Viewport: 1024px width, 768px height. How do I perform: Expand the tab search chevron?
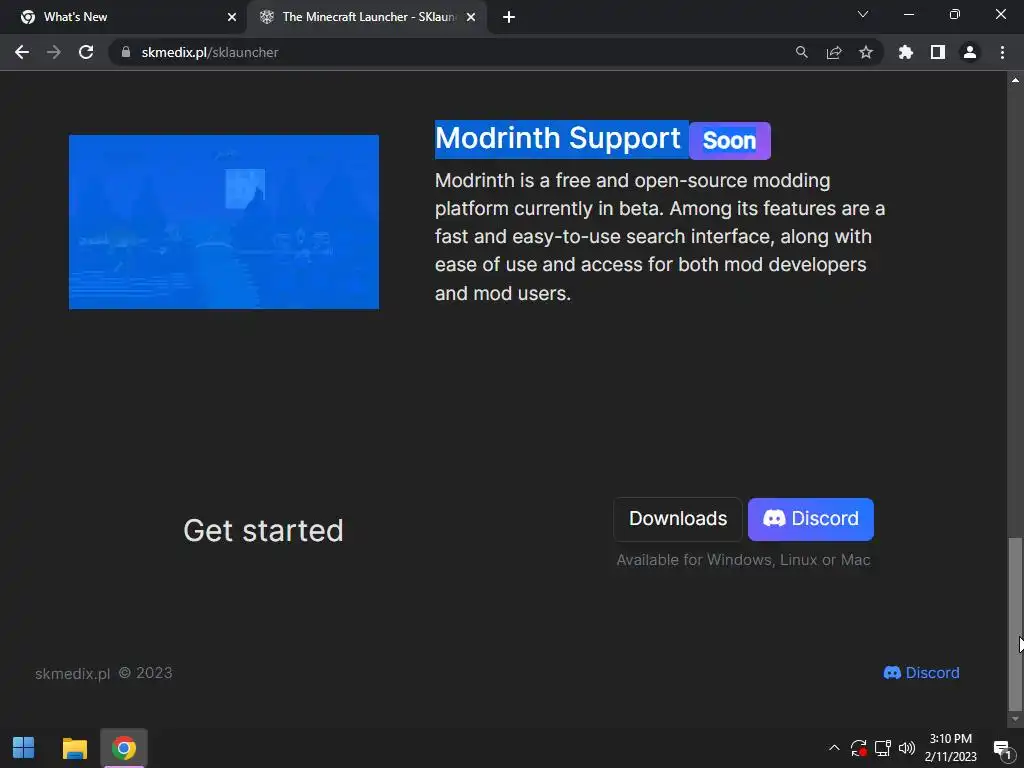click(863, 14)
